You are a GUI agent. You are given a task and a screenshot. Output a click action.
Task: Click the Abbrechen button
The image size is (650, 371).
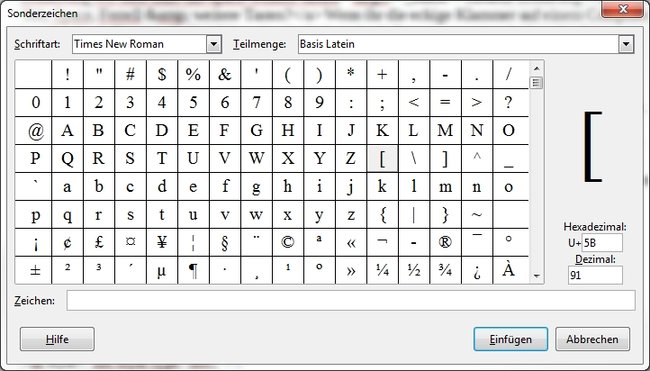(592, 339)
